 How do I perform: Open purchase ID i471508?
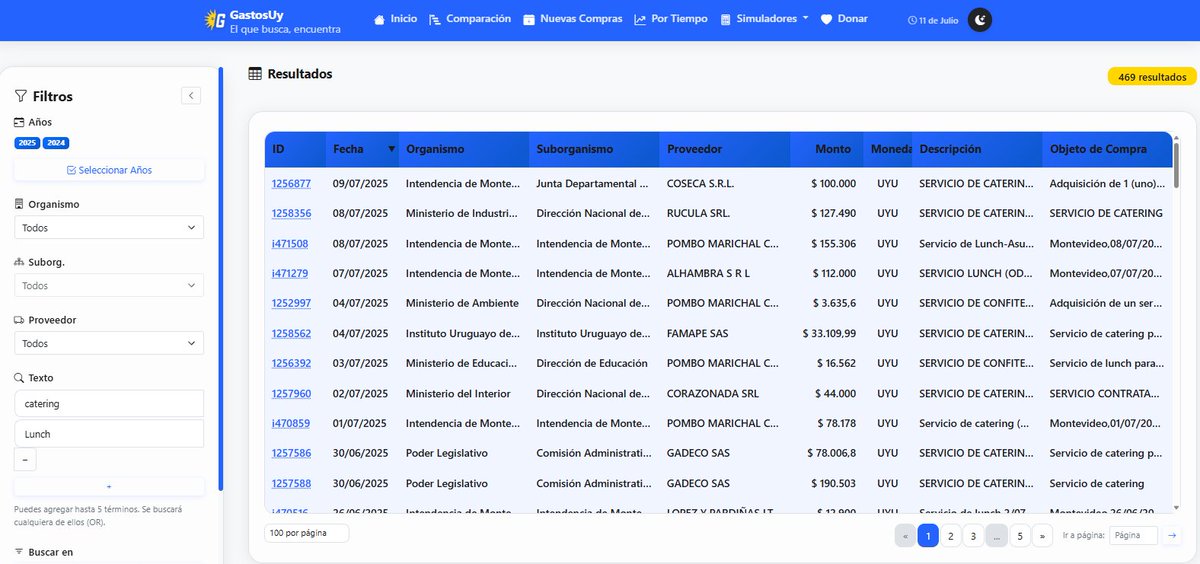(290, 243)
